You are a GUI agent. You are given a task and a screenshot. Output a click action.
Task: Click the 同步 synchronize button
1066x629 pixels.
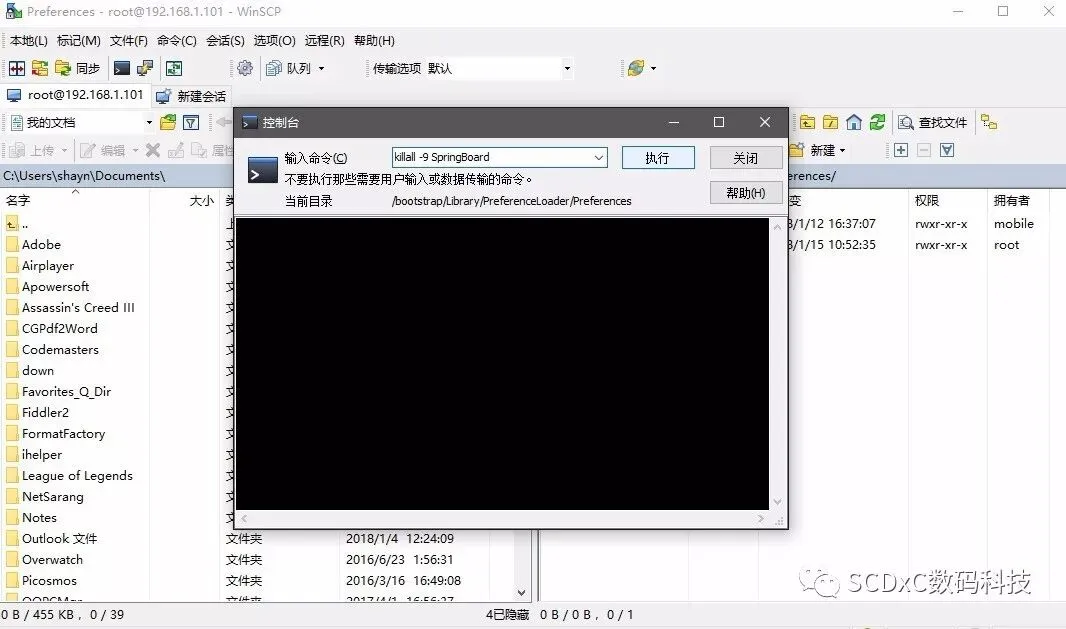click(x=78, y=68)
